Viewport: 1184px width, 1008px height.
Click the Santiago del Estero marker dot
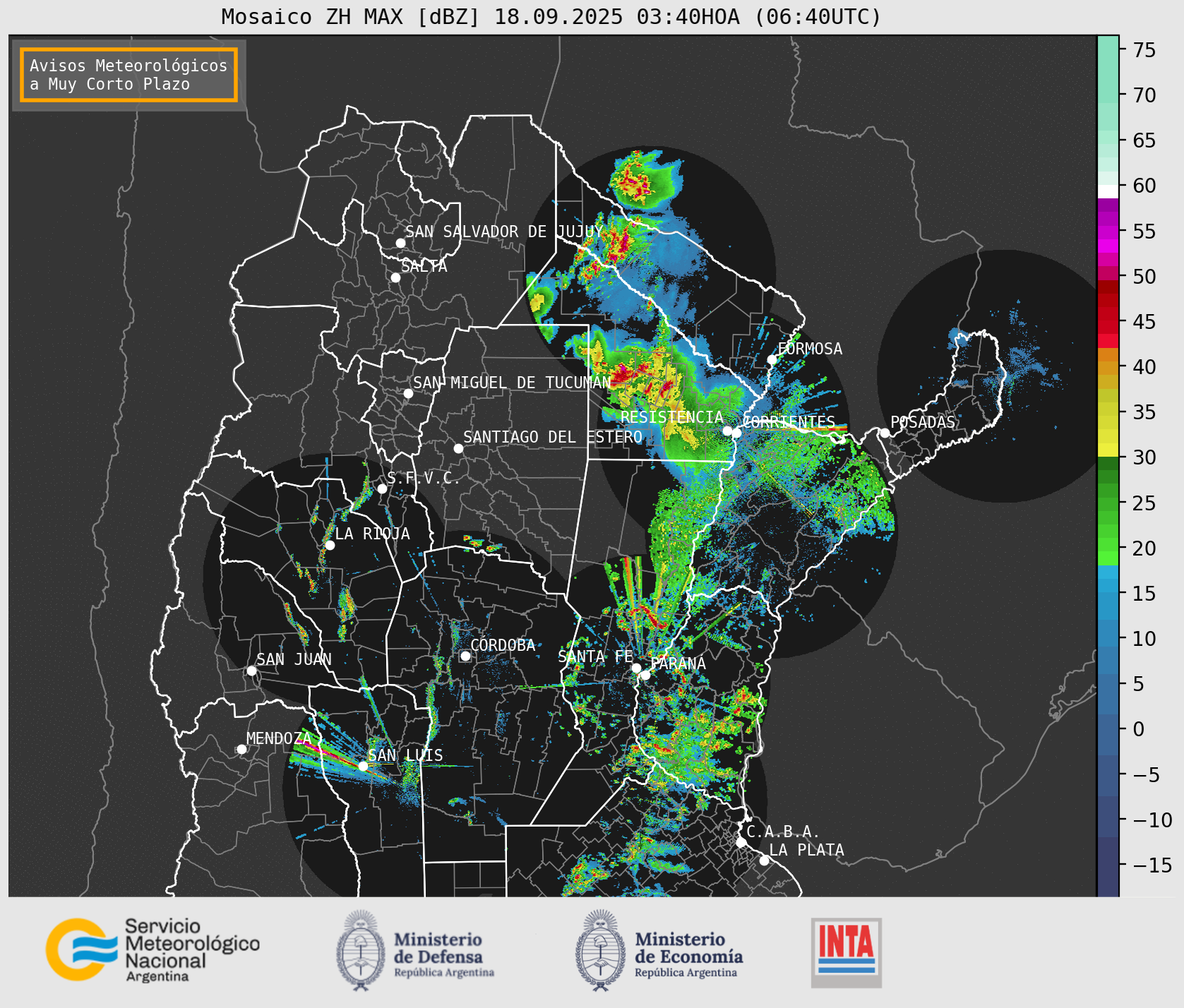pos(458,448)
